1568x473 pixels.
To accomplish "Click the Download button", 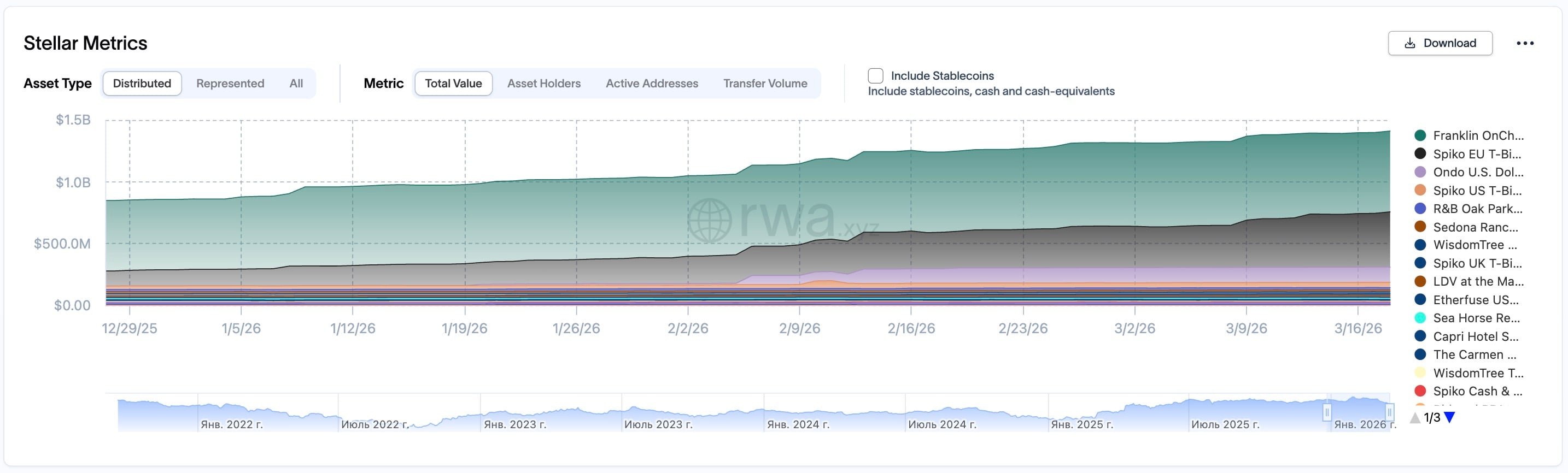I will 1440,43.
